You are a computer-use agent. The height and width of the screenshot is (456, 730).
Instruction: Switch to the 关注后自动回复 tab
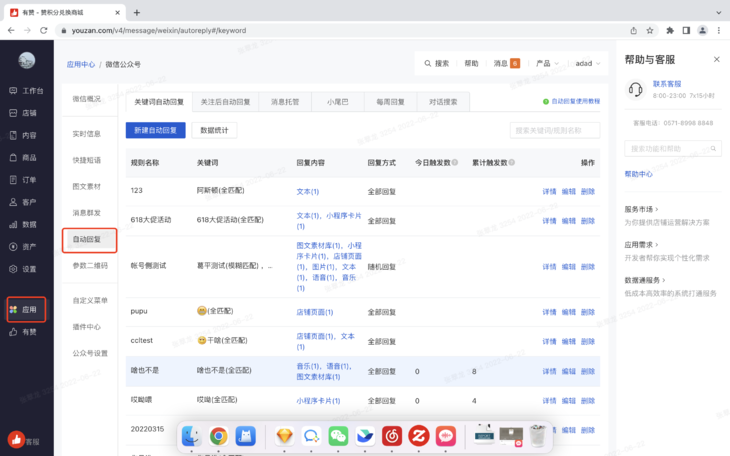click(x=224, y=102)
